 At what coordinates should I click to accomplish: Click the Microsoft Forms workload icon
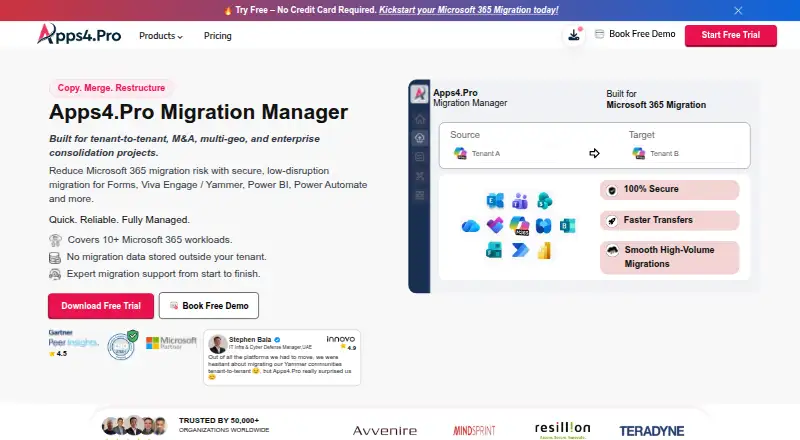click(494, 250)
